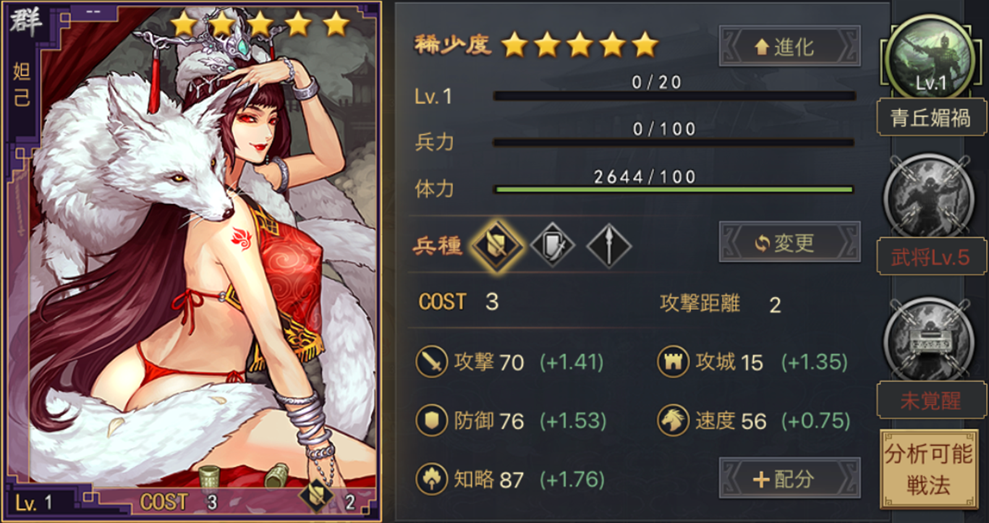Open the 青丘媚禍 skill portrait icon

931,57
